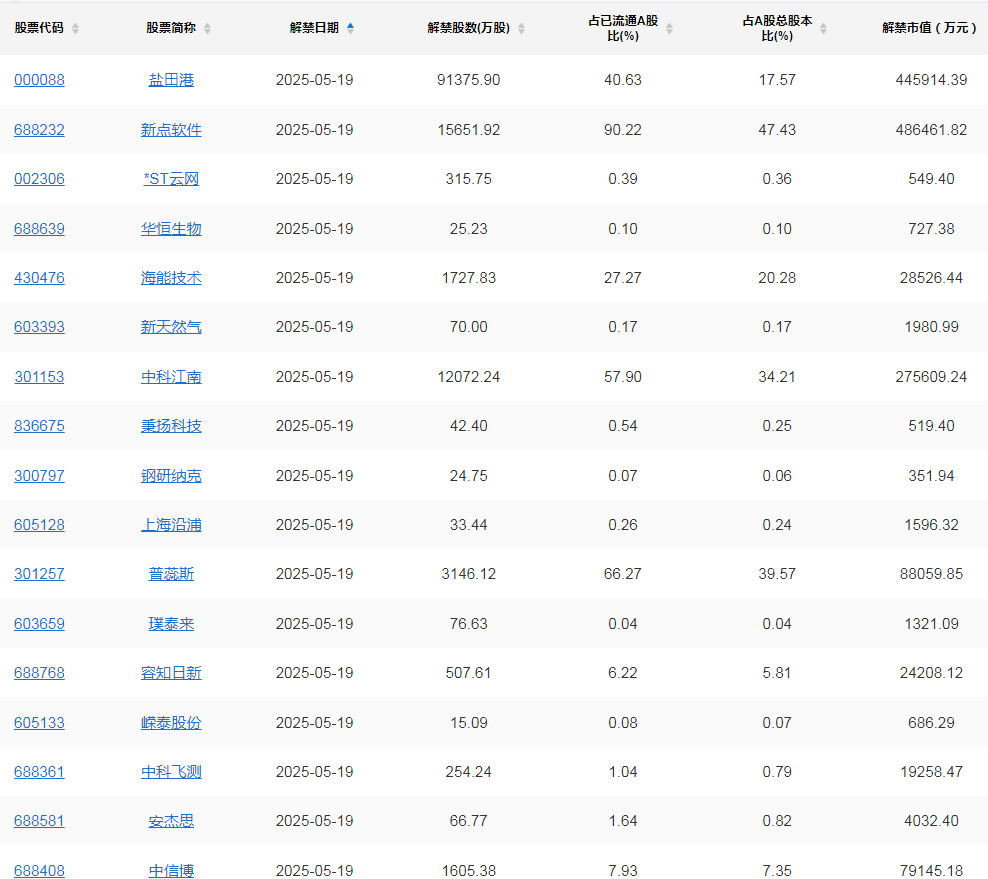Image resolution: width=988 pixels, height=879 pixels.
Task: Open the 新点软件 stock page
Action: coord(171,129)
